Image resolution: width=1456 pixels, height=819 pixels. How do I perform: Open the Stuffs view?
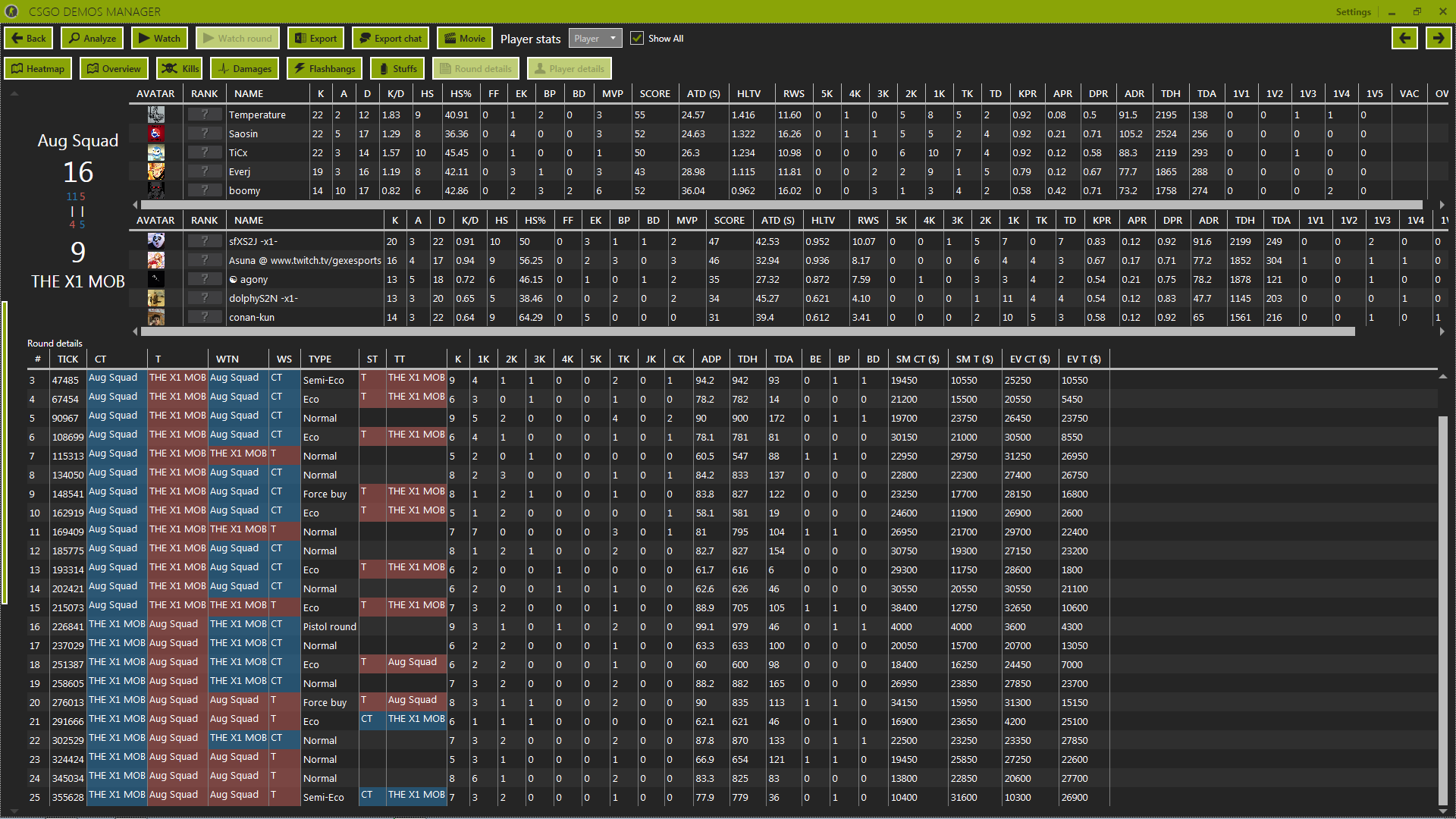click(397, 68)
